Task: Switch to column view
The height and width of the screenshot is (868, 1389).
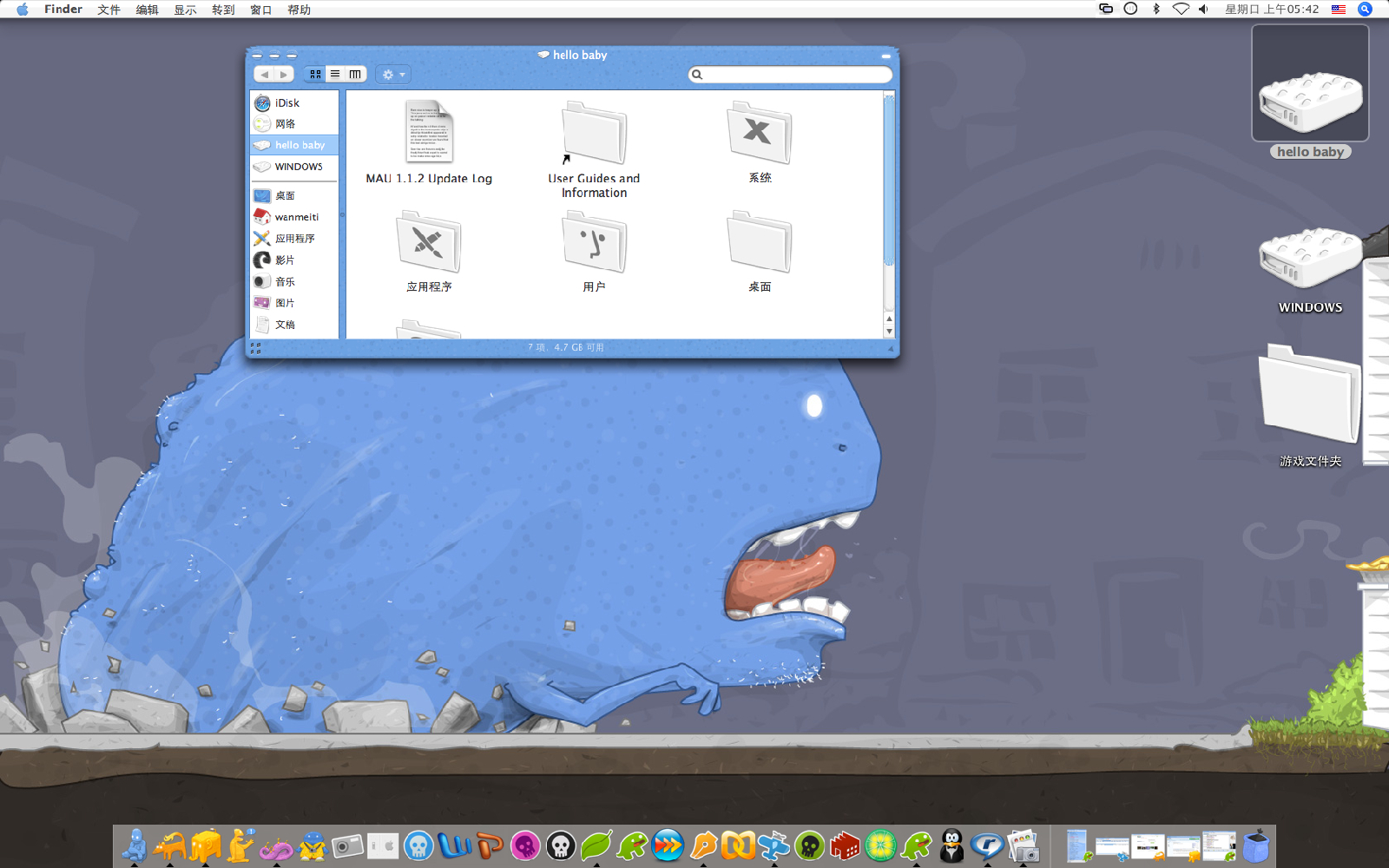Action: pyautogui.click(x=355, y=75)
